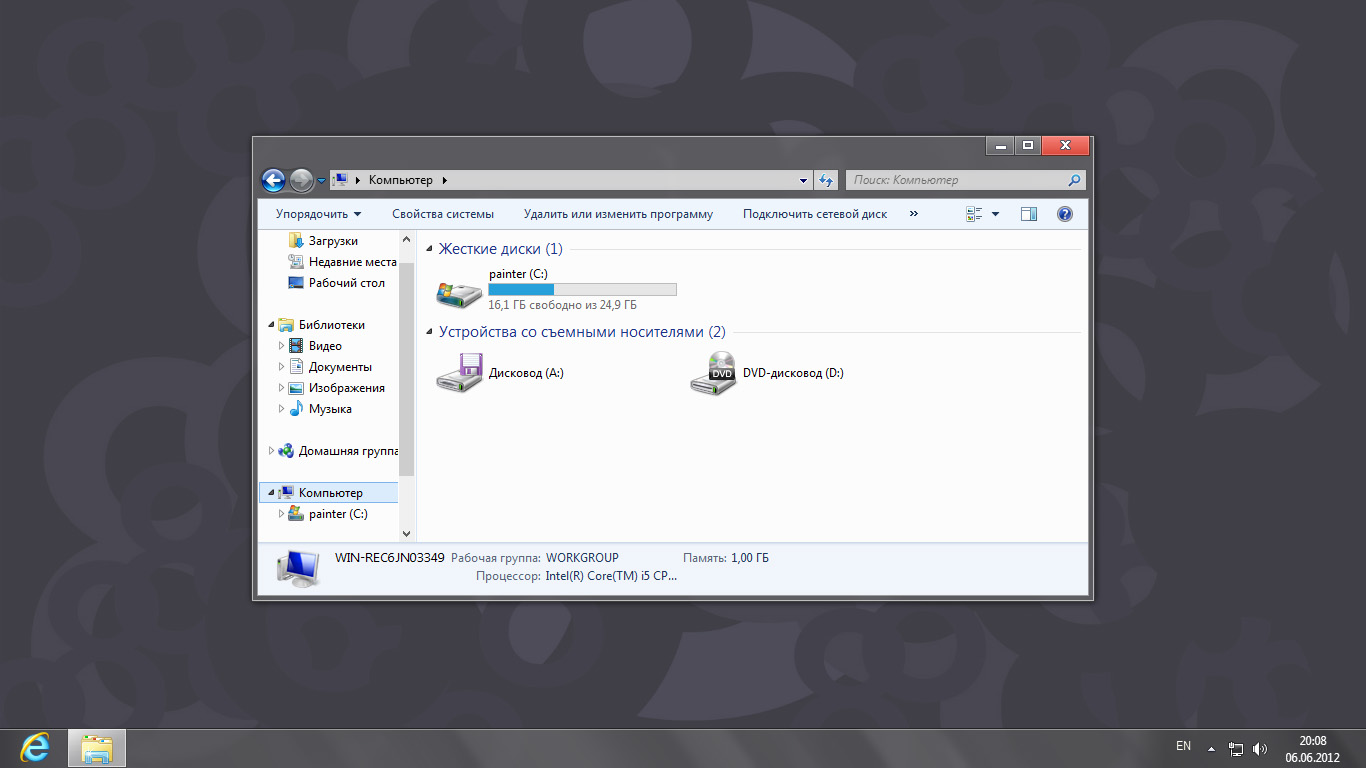
Task: Expand the arrow after Компьютер in address bar
Action: click(x=445, y=180)
